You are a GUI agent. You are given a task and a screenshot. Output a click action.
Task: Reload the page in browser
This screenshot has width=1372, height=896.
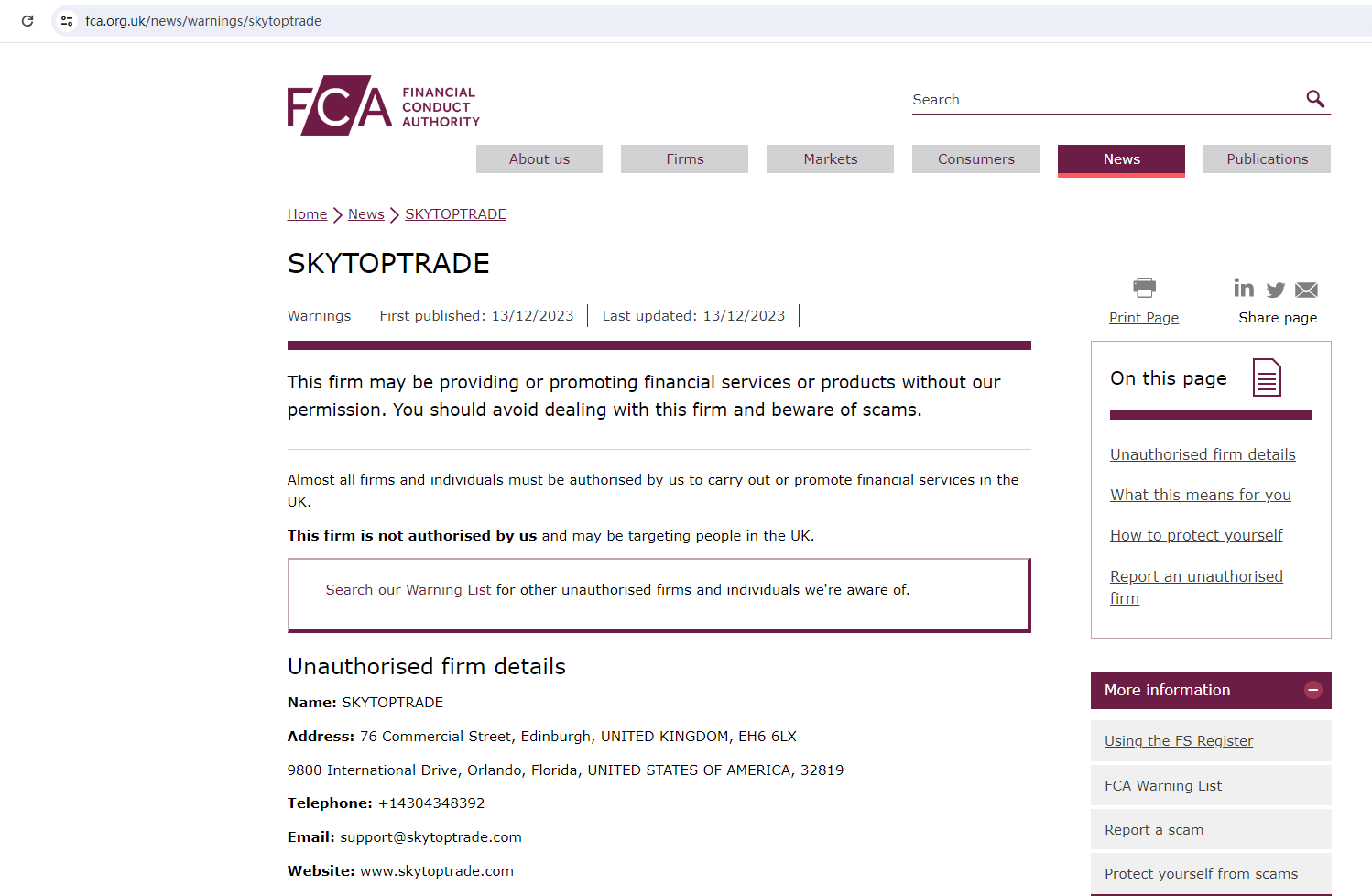coord(27,21)
